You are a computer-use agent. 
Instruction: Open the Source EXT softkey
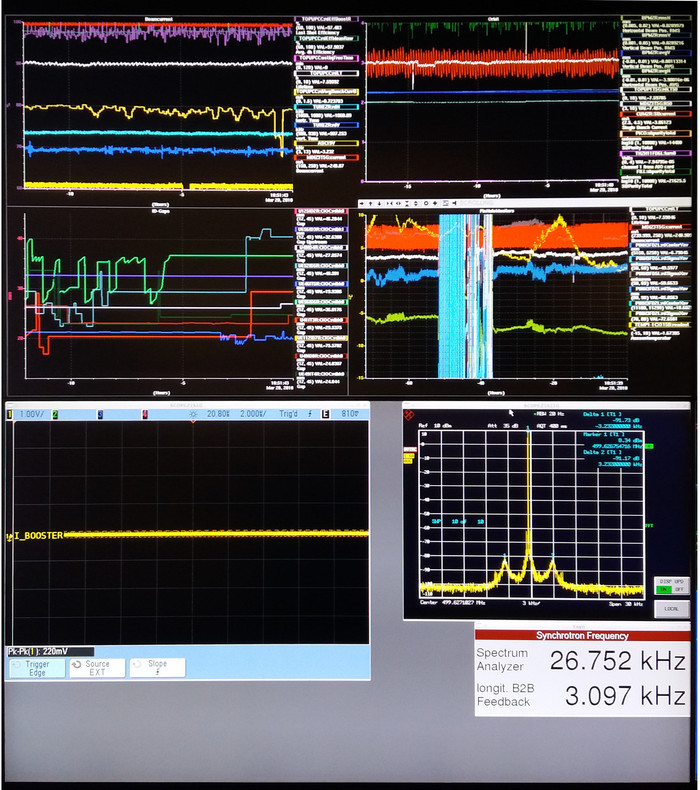pyautogui.click(x=97, y=668)
